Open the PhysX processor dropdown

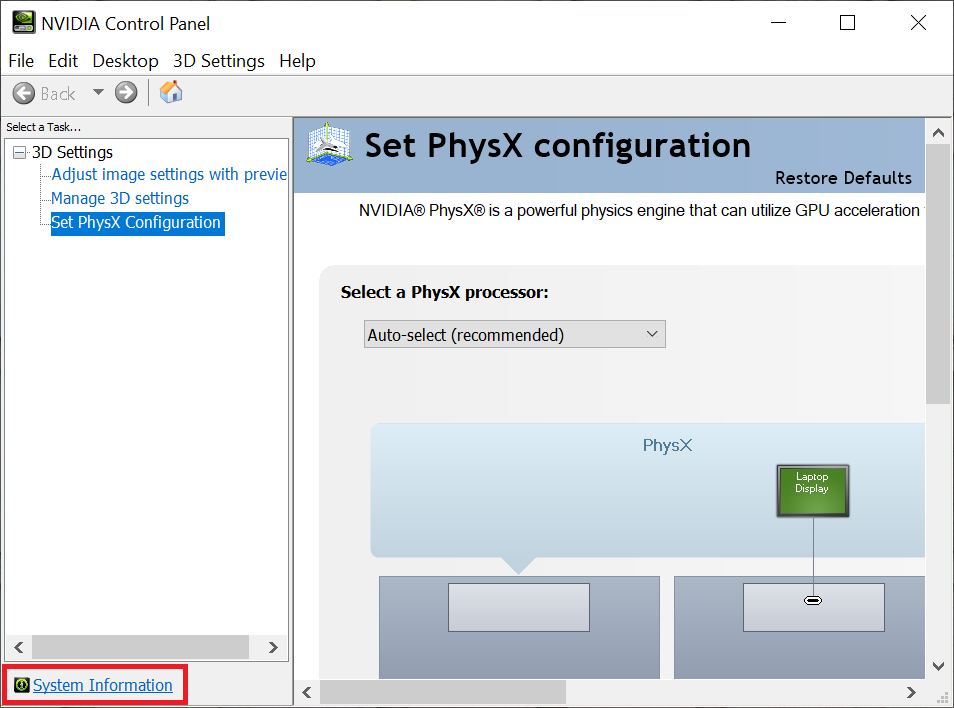515,334
